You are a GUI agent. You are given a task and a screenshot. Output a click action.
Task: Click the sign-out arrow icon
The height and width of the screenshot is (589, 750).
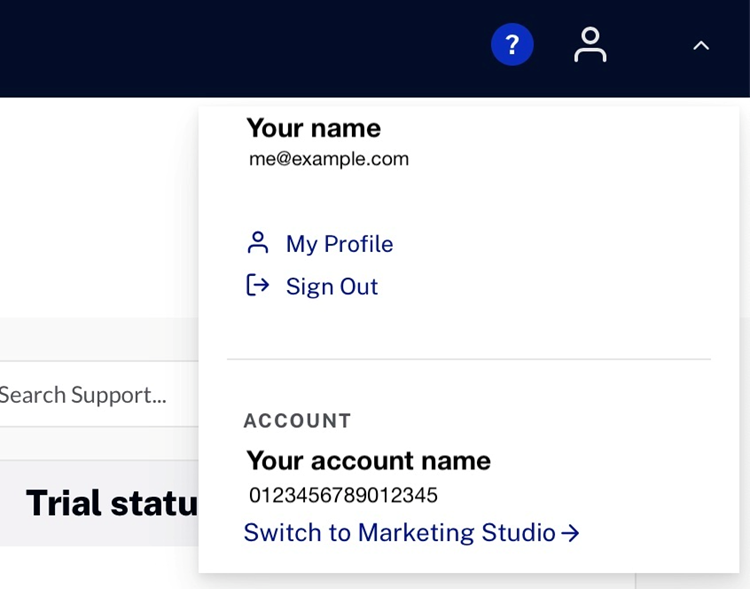258,286
